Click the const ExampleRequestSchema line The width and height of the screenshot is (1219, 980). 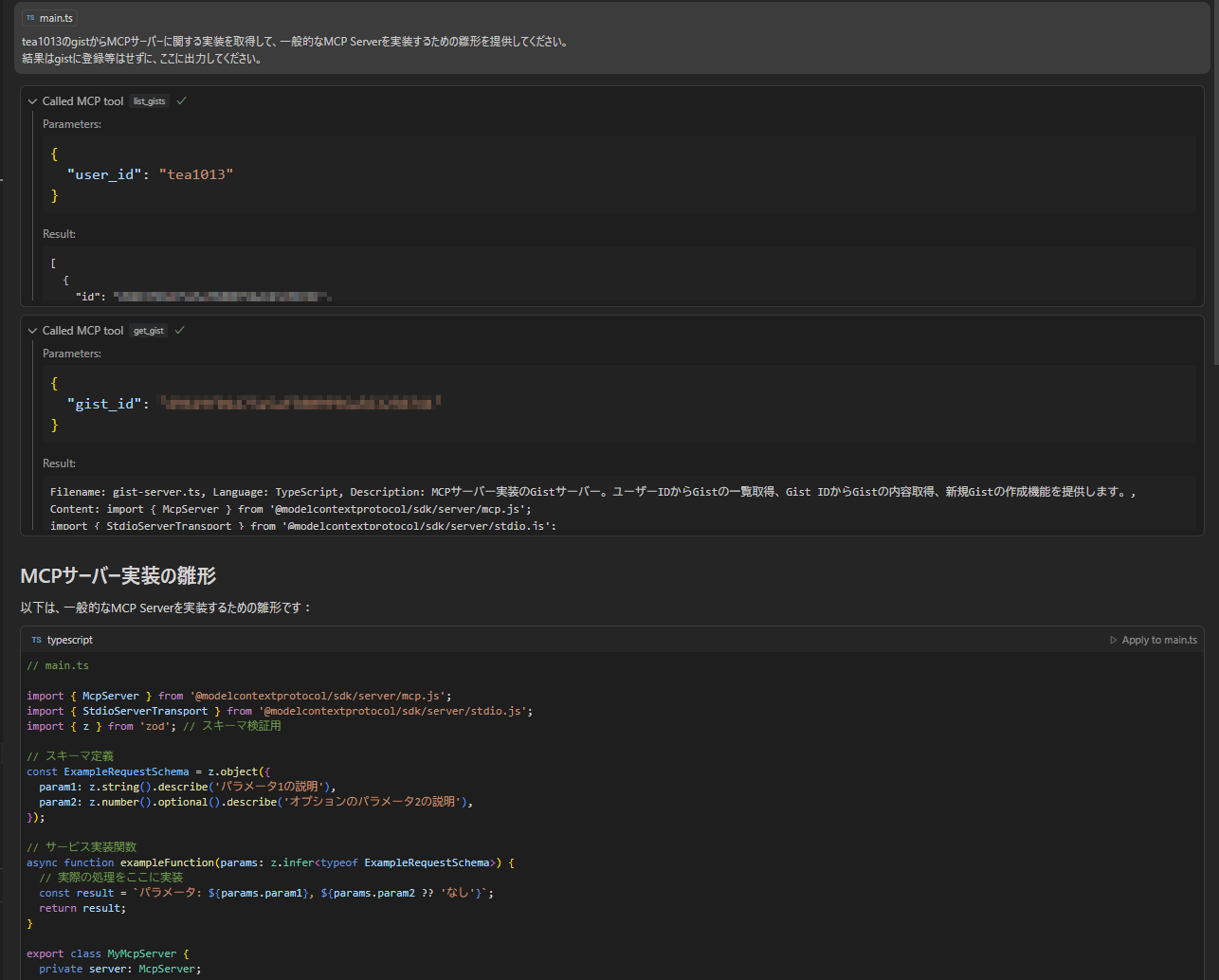(x=149, y=771)
